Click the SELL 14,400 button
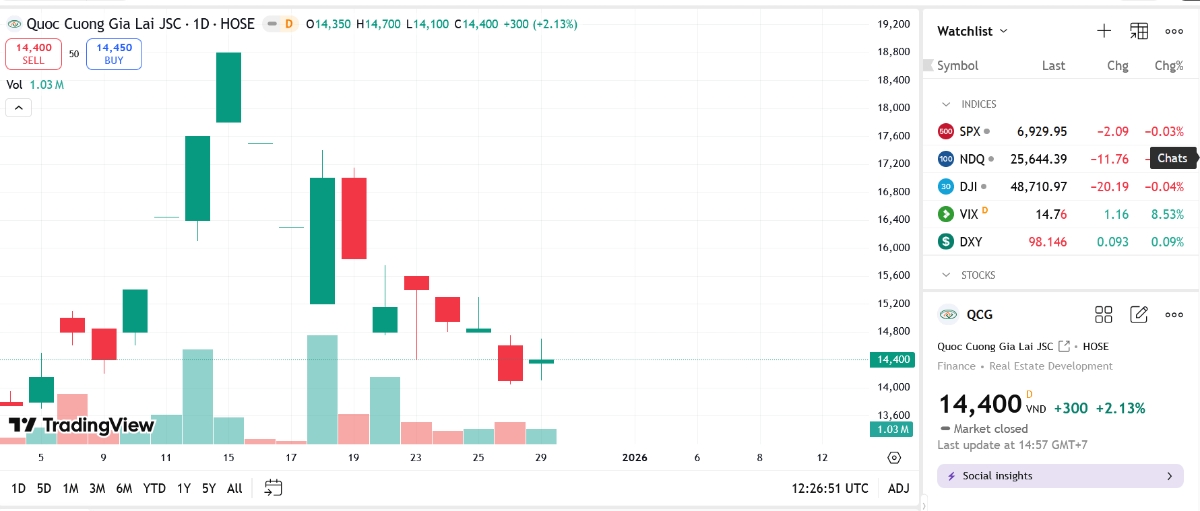Image resolution: width=1200 pixels, height=511 pixels. [x=34, y=54]
